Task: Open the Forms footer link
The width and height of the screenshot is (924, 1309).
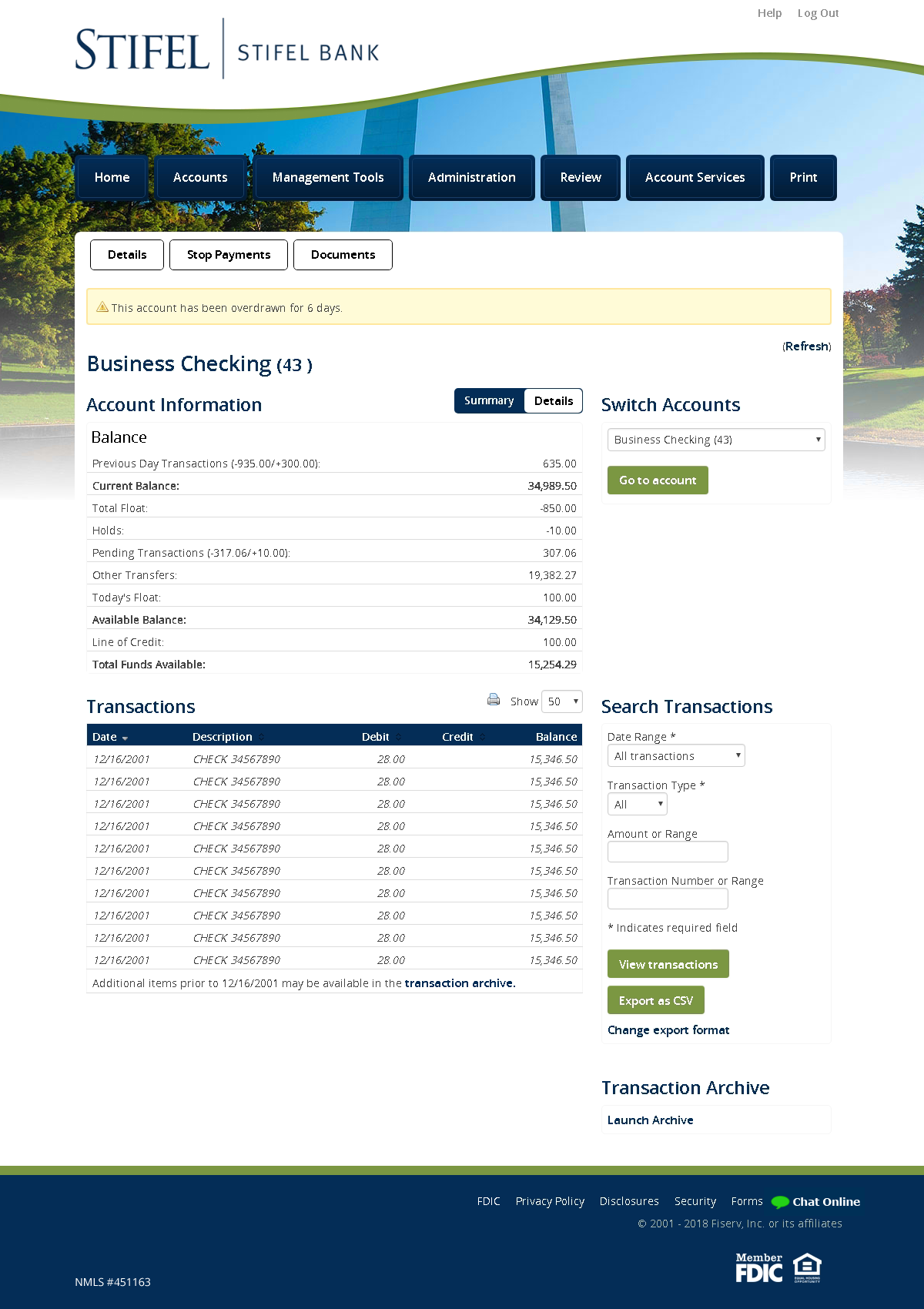Action: [x=747, y=1201]
